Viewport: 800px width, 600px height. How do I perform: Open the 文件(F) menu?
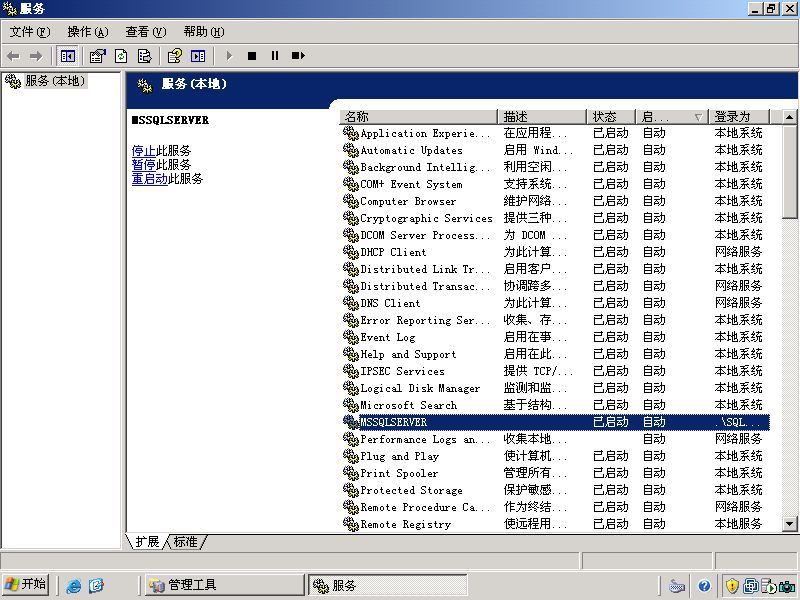click(x=30, y=32)
